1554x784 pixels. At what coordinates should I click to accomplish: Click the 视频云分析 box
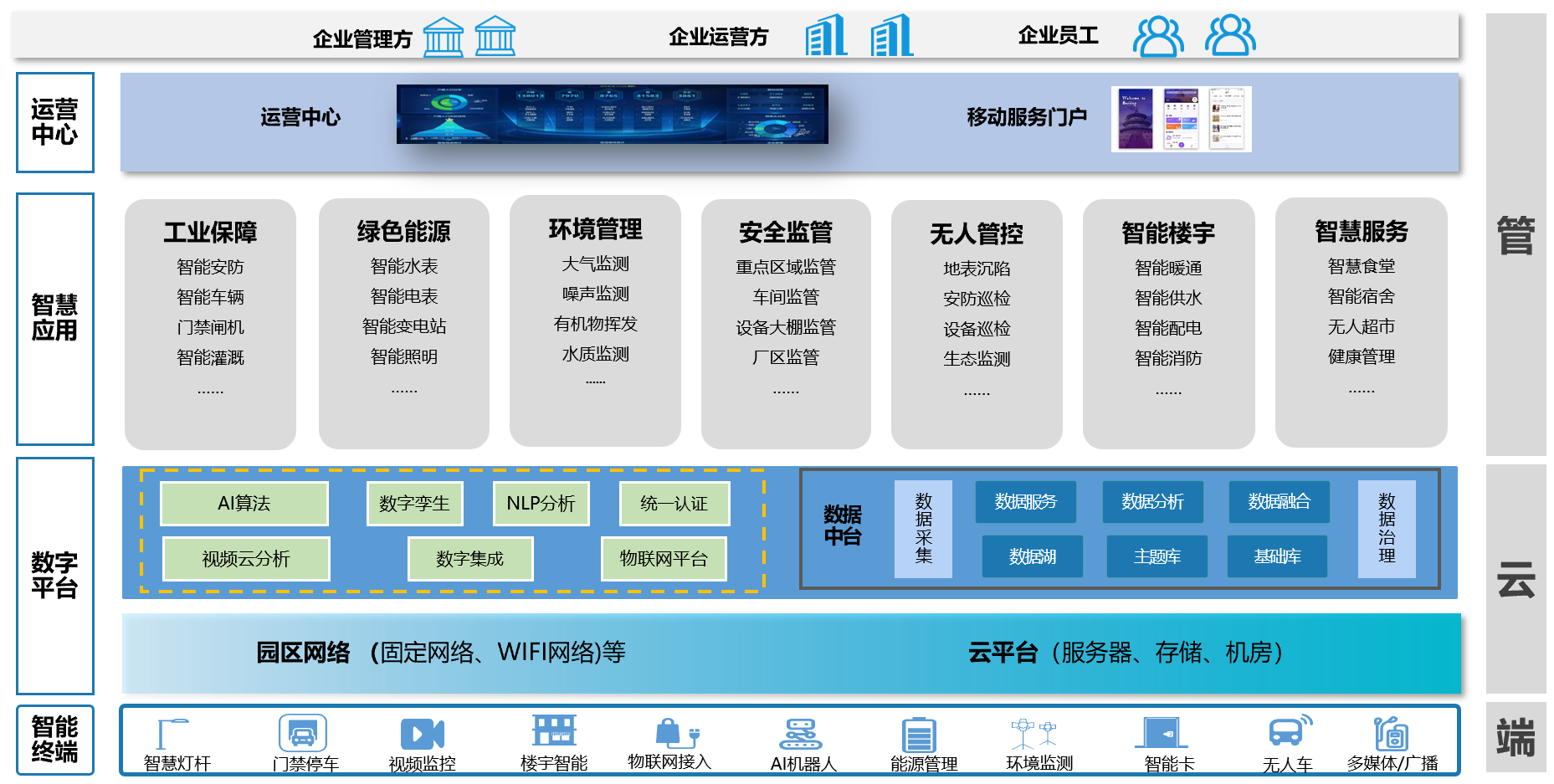(246, 559)
